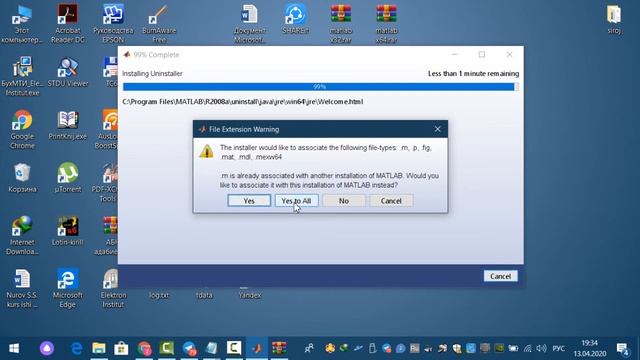Open Edge browser from taskbar

[76, 348]
